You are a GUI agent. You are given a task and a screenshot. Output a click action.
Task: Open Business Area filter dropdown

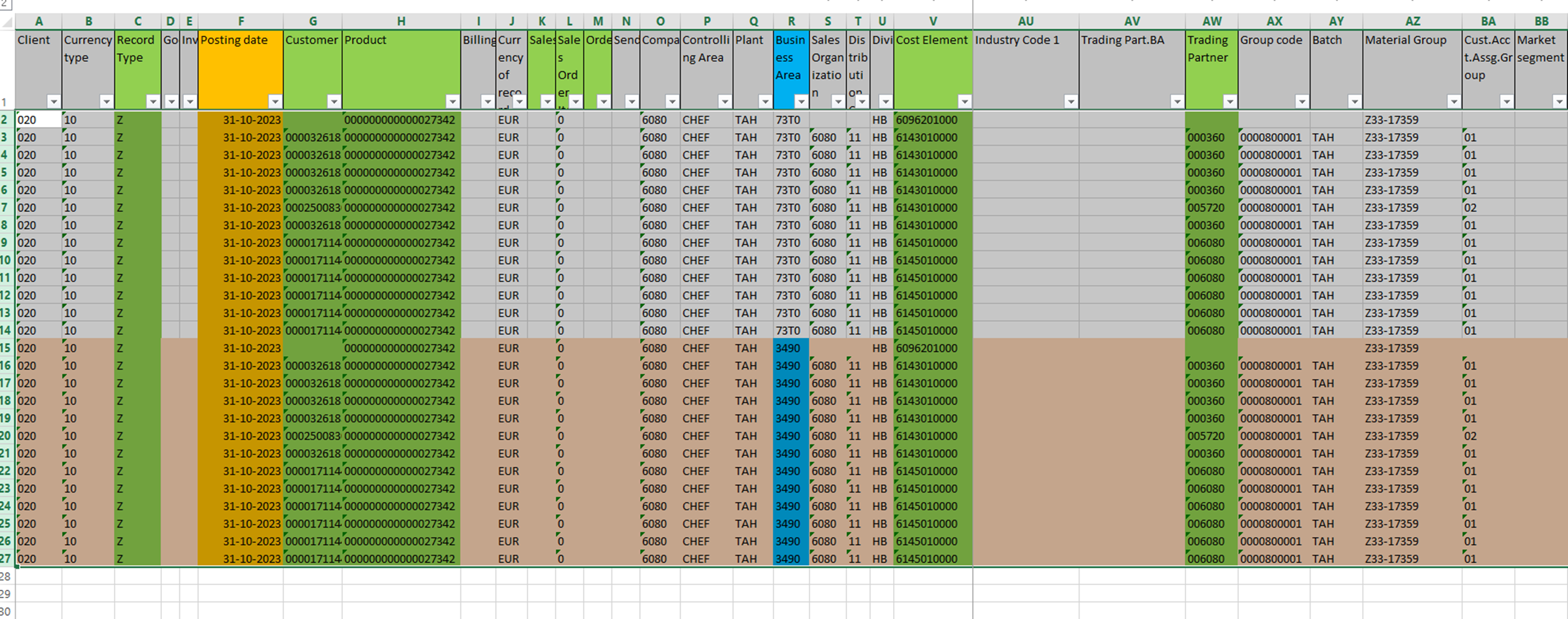(801, 101)
